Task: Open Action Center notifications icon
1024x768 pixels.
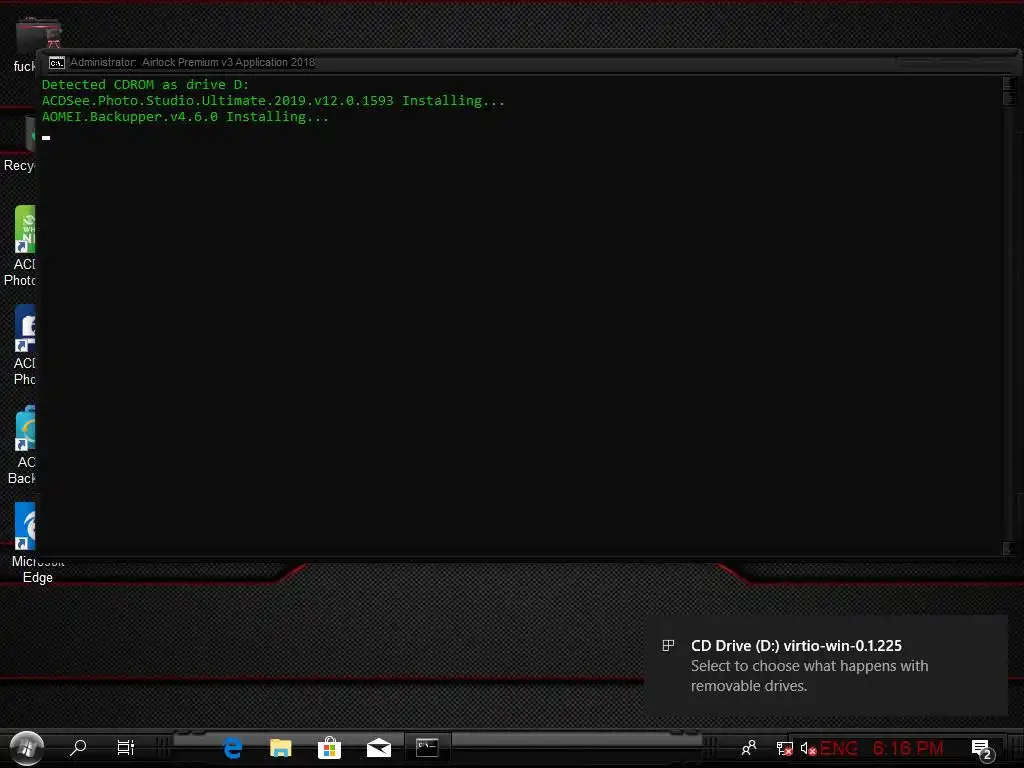Action: [x=982, y=750]
